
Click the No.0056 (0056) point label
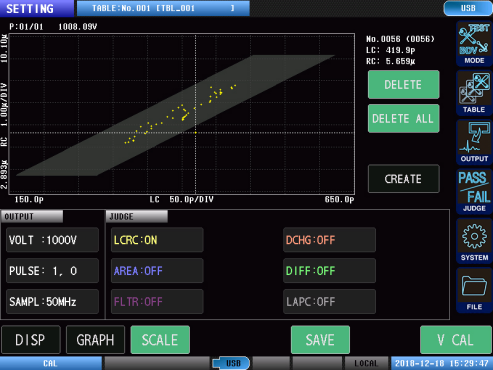400,39
